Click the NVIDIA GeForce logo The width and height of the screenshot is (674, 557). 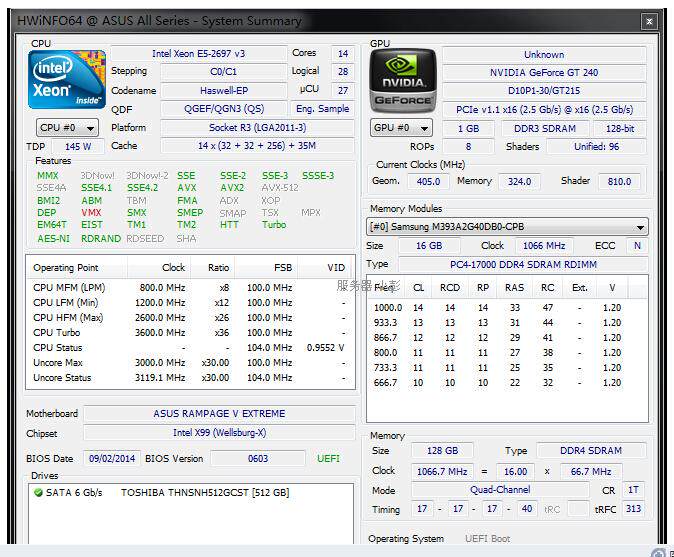coord(403,81)
